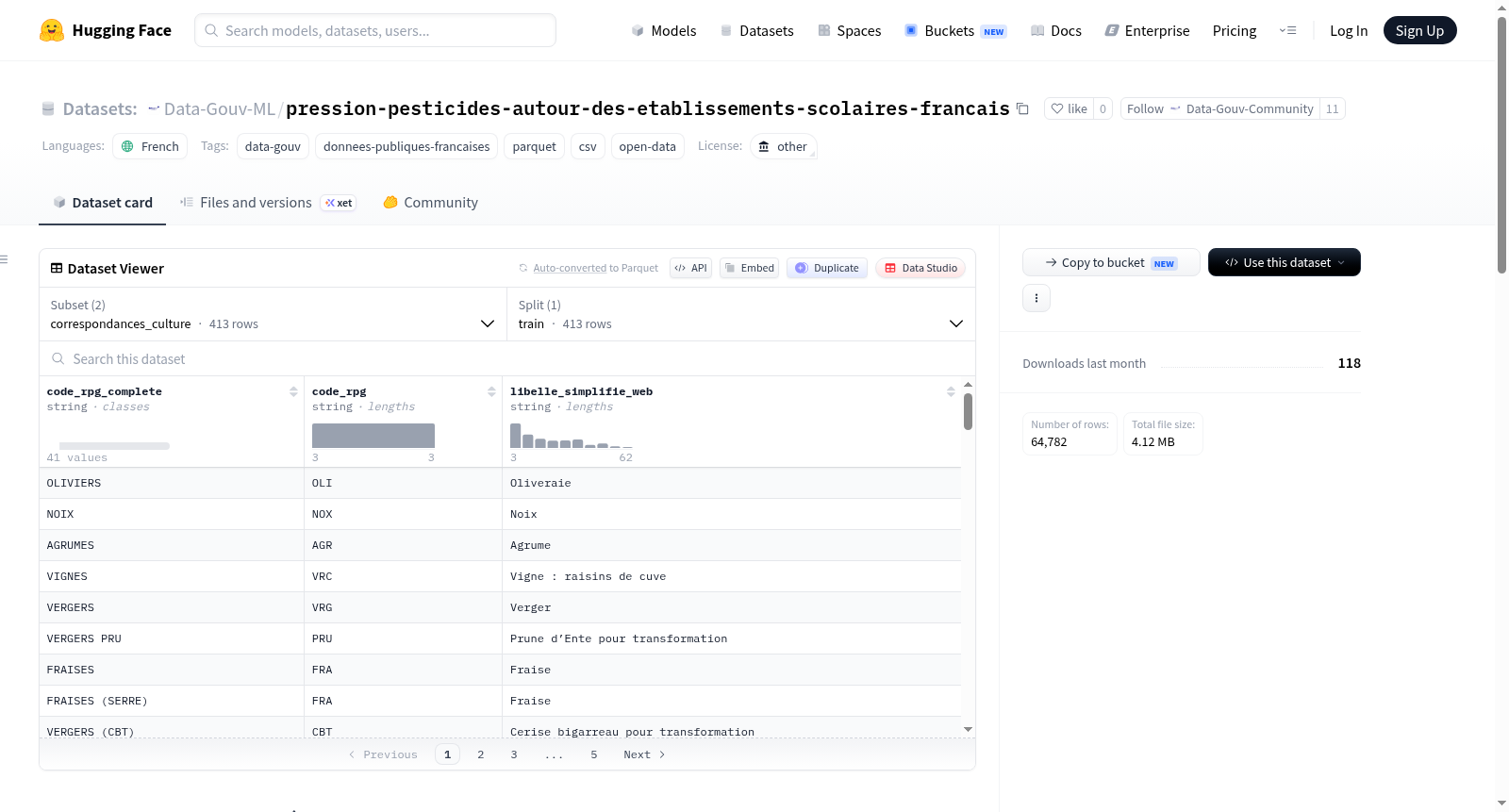Open the Docs menu item
The height and width of the screenshot is (812, 1509).
point(1056,30)
